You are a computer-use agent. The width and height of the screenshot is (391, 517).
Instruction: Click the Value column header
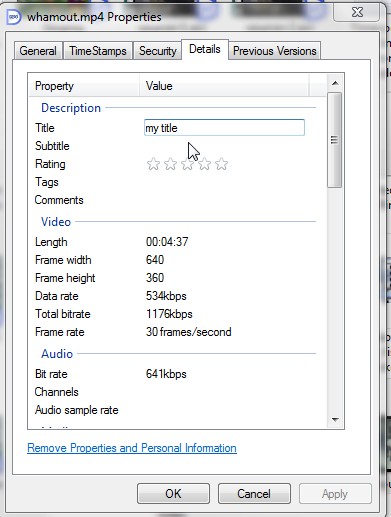pyautogui.click(x=224, y=86)
